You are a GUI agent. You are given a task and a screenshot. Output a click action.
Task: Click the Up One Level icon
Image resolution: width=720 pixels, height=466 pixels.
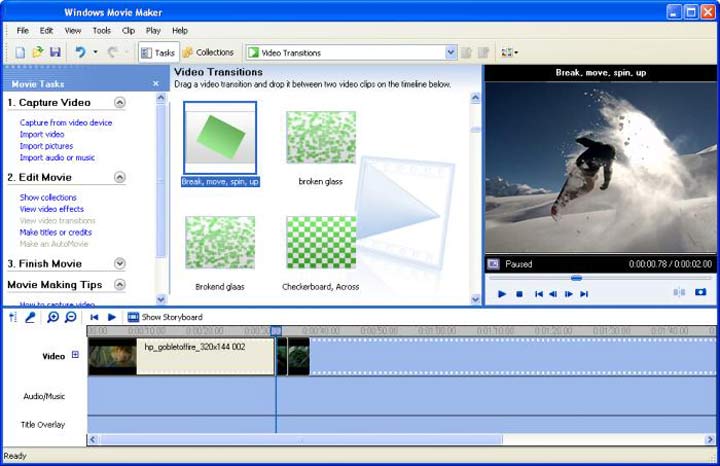tap(467, 53)
